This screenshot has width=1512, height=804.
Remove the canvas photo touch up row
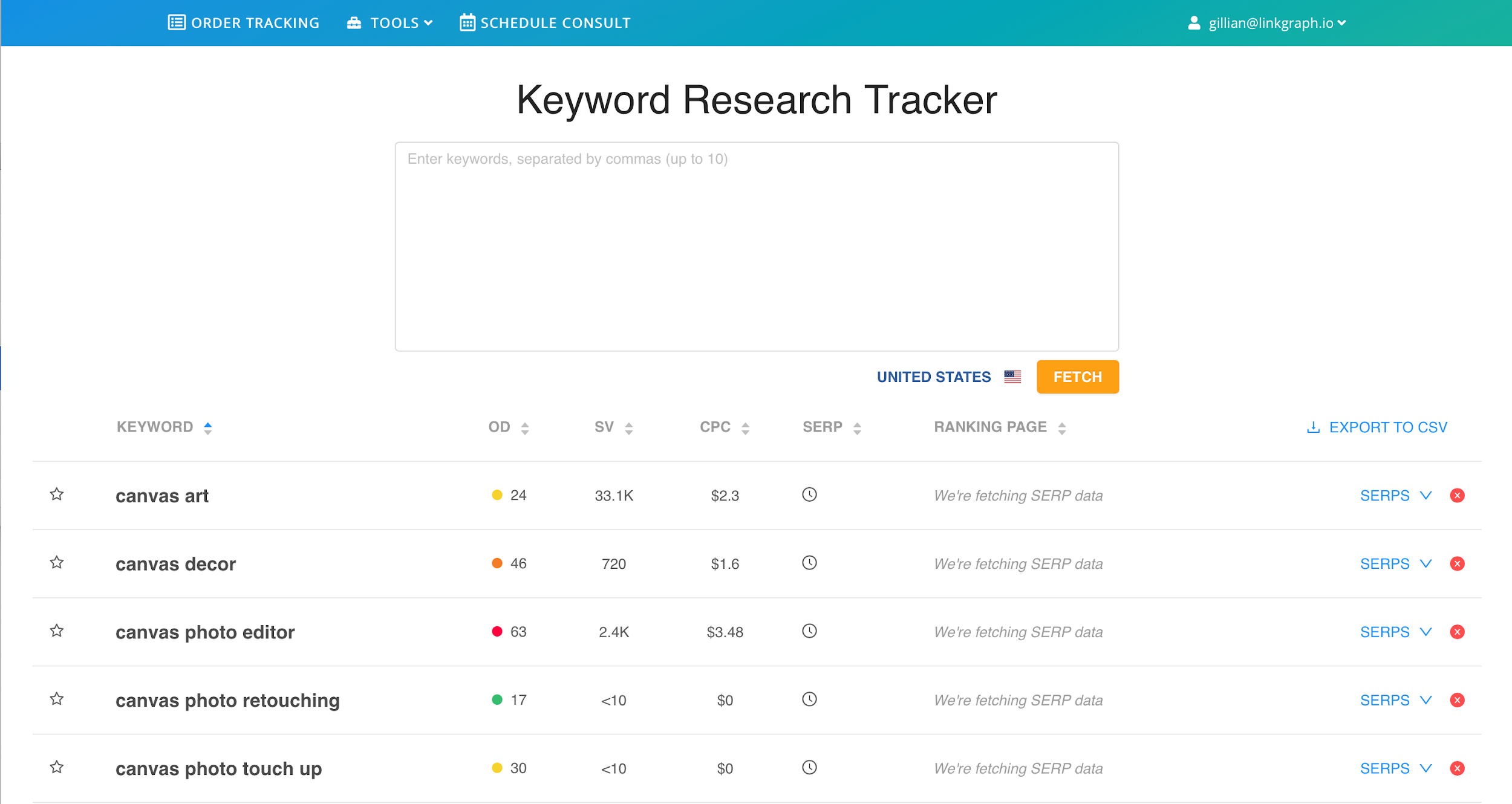click(x=1458, y=769)
